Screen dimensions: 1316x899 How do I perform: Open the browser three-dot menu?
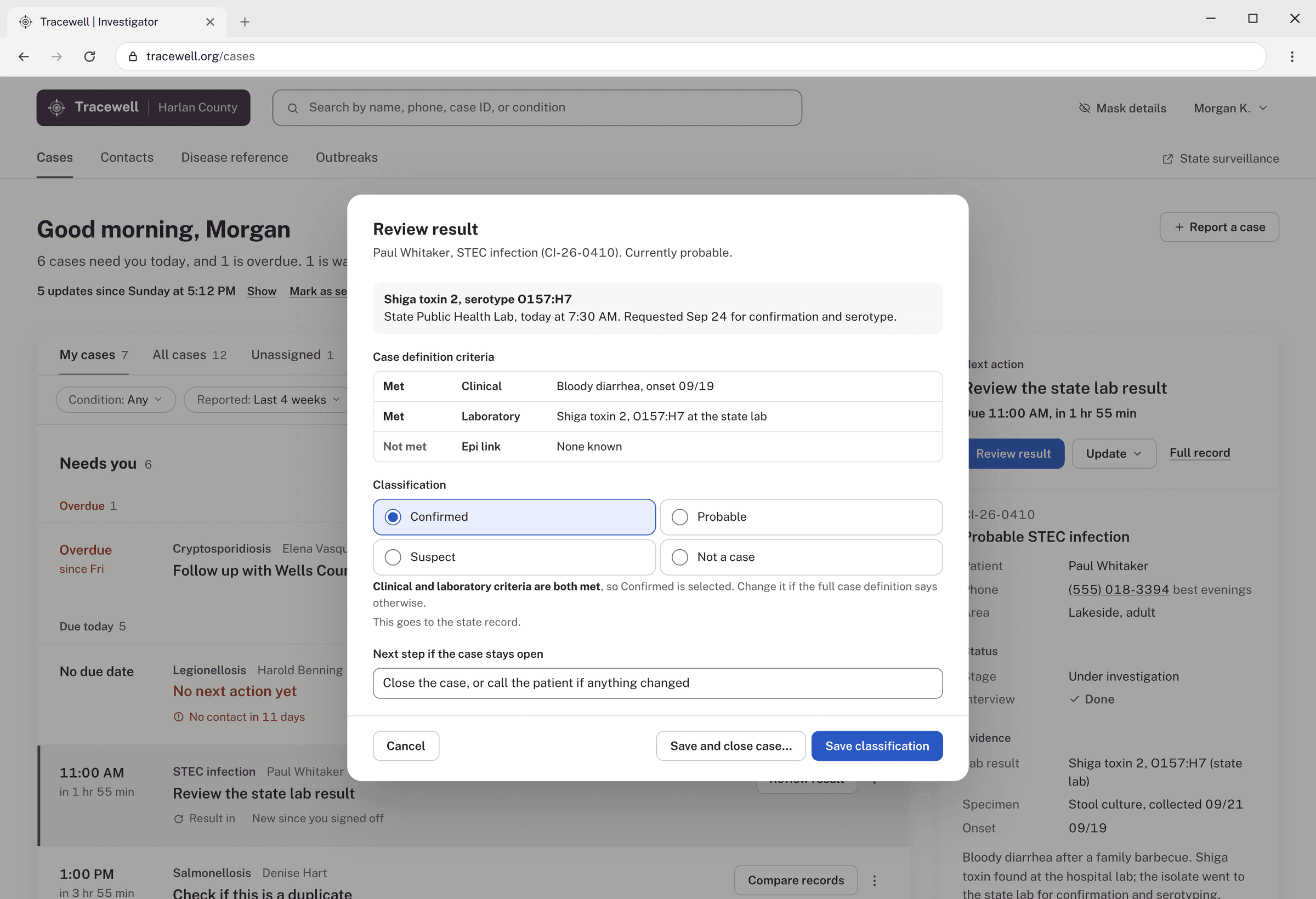click(x=1292, y=56)
